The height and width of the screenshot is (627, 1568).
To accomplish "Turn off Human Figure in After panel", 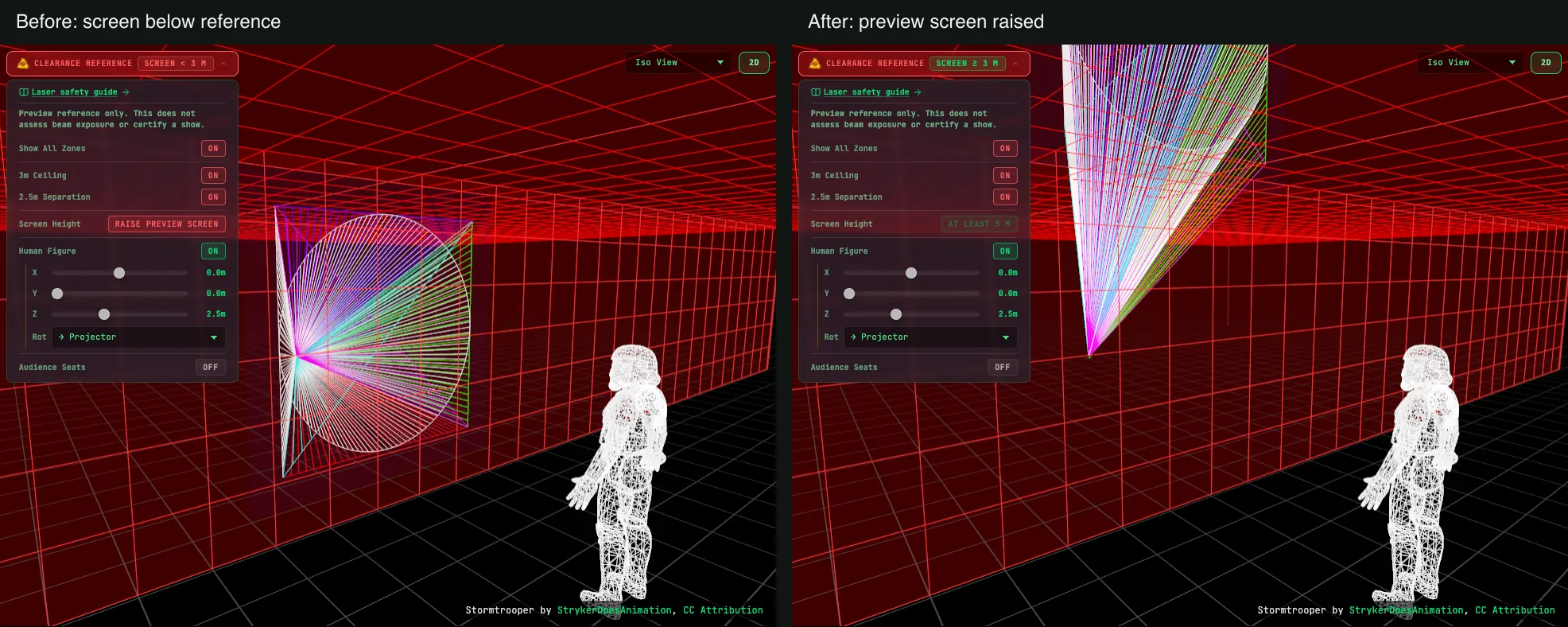I will (x=1005, y=251).
